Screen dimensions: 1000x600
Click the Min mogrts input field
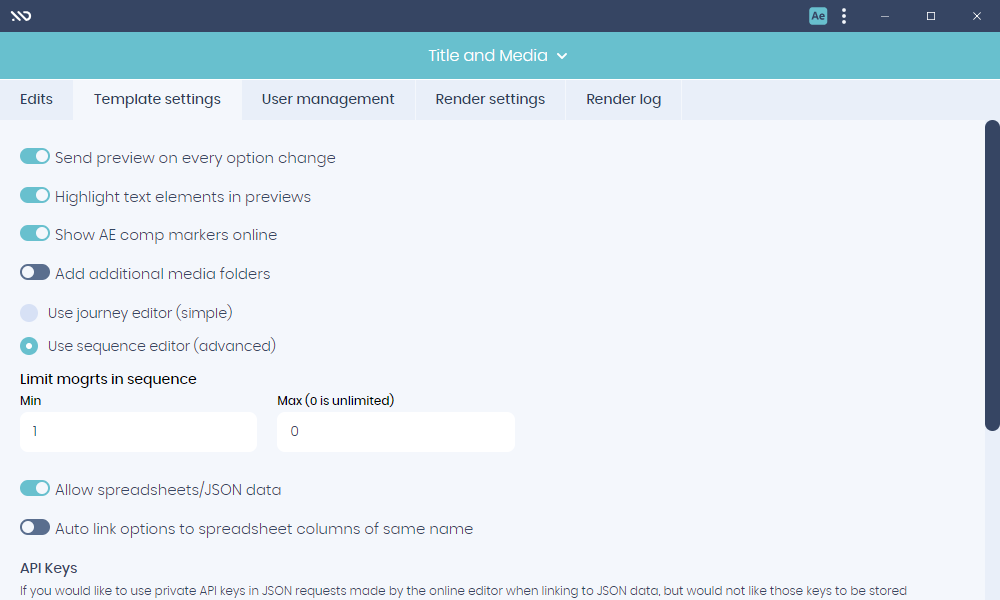(138, 432)
